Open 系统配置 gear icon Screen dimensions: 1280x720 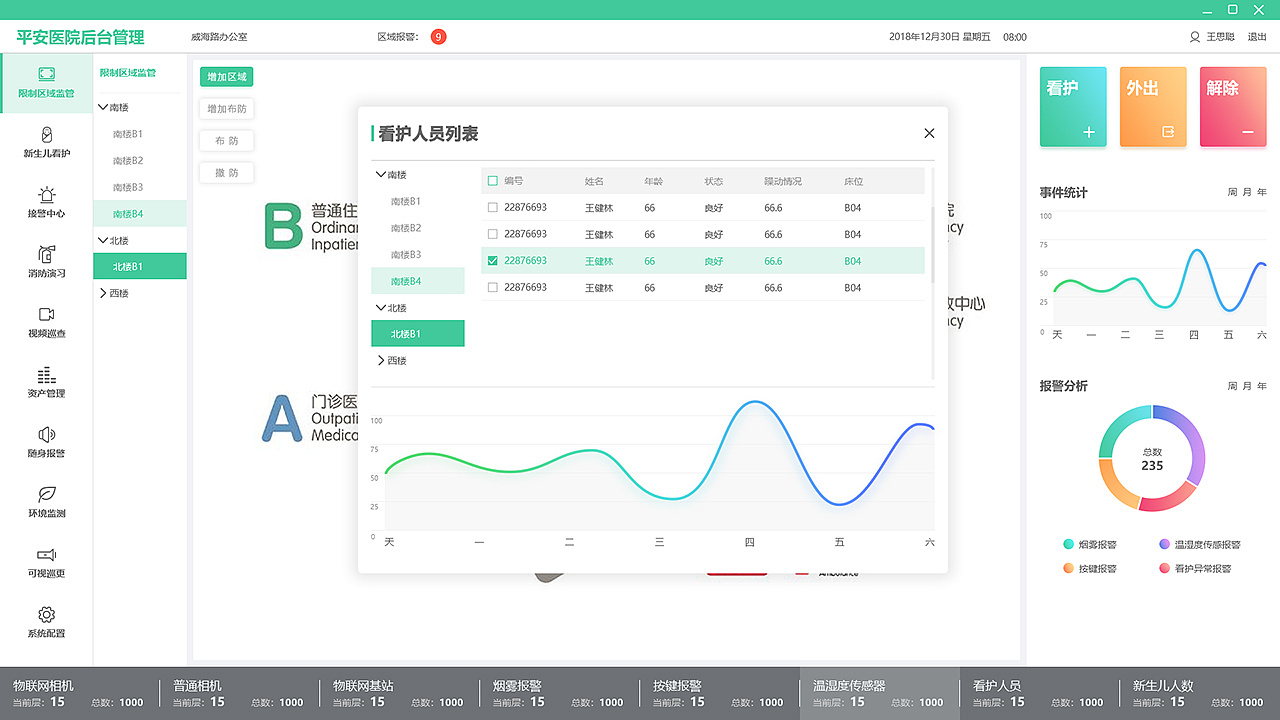[46, 614]
